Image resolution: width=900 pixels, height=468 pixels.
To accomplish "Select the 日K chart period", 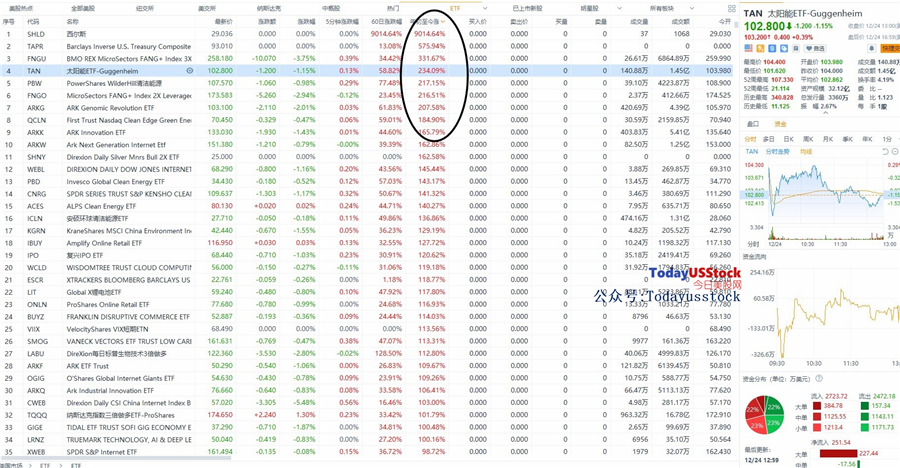I will (789, 139).
